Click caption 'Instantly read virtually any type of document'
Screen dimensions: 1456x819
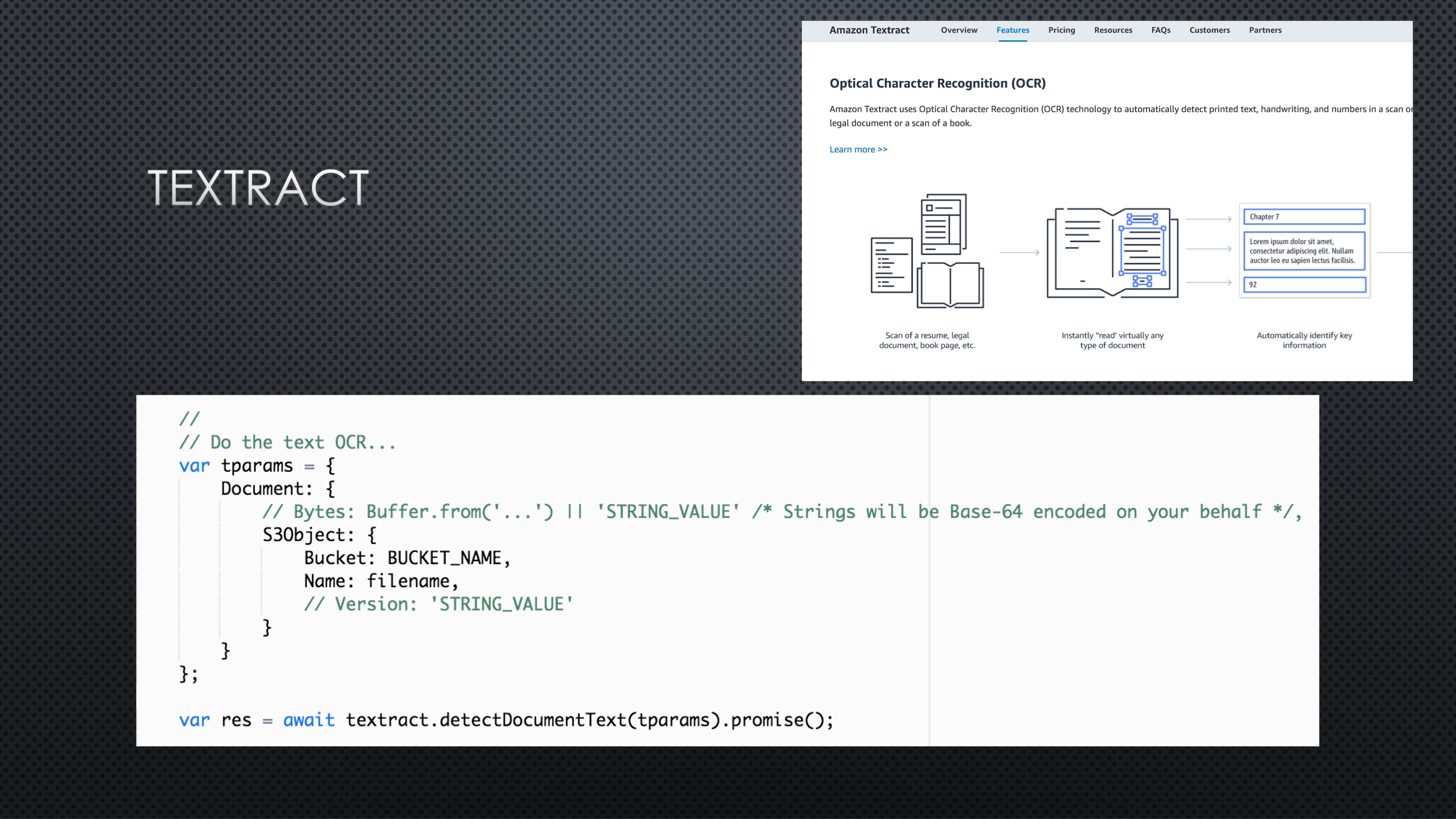point(1112,340)
